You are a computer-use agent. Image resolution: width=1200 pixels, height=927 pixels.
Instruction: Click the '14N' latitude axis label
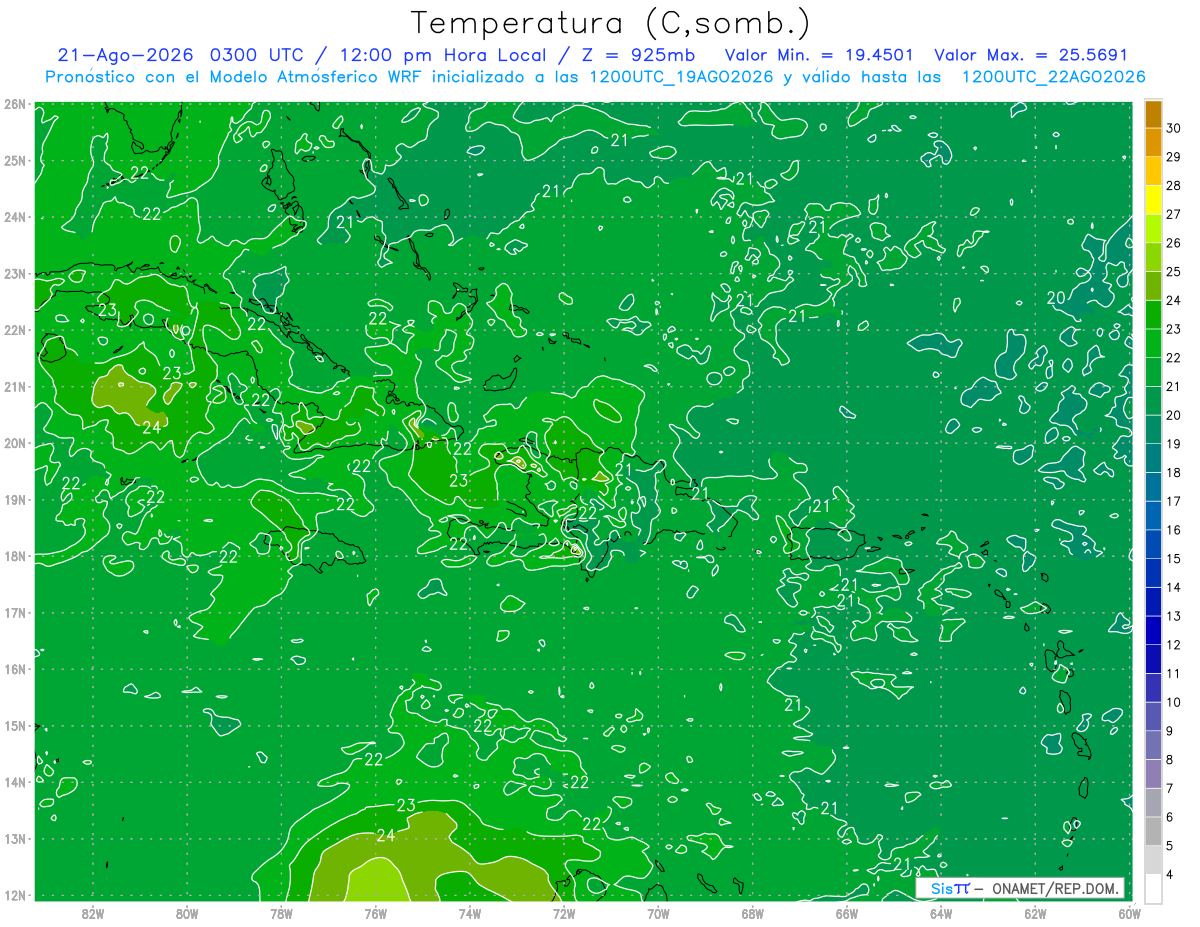point(14,782)
